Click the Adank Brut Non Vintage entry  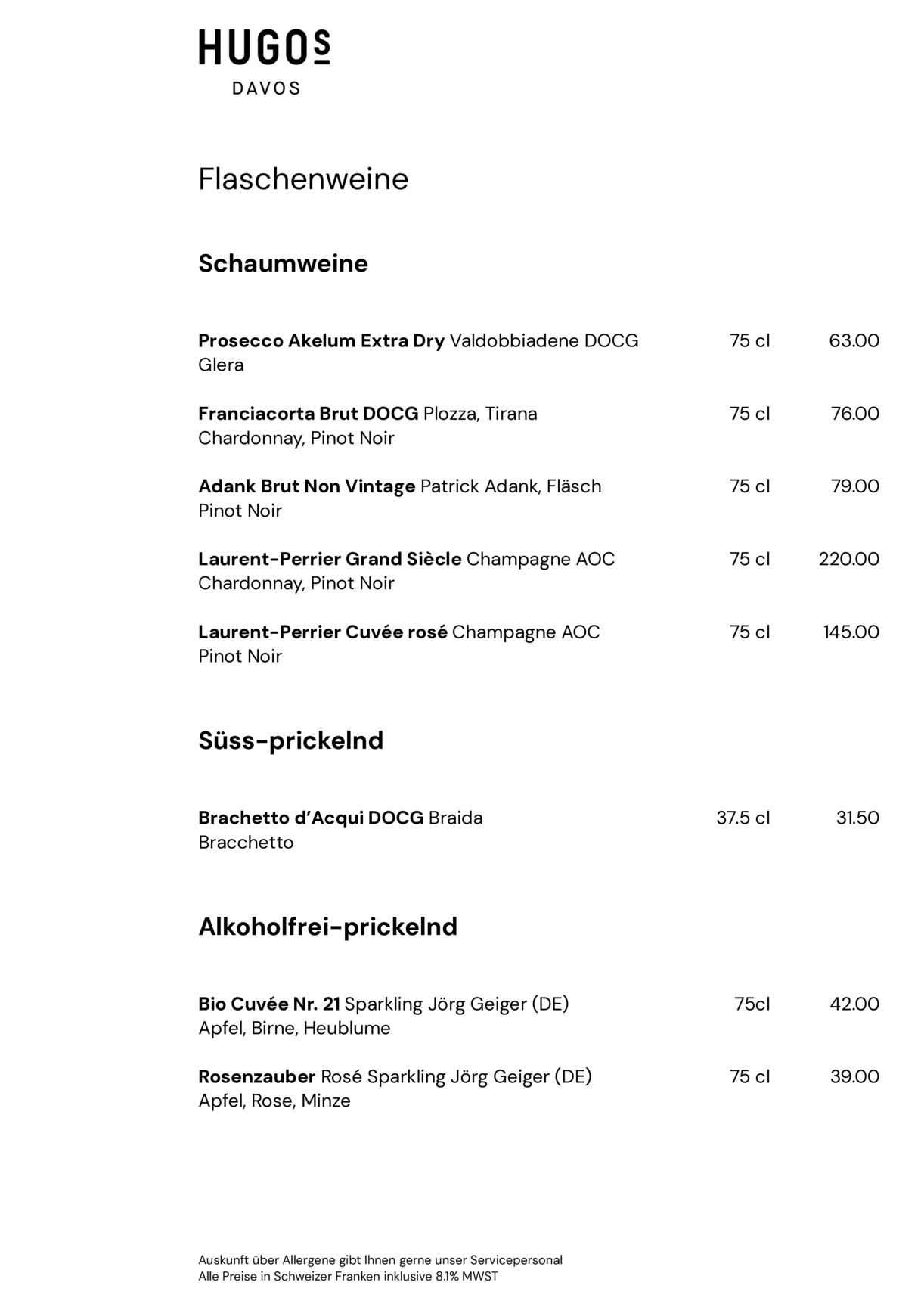click(x=306, y=486)
